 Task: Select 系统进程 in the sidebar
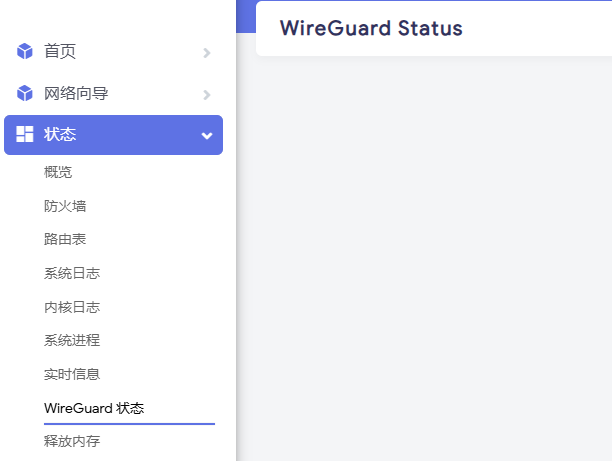click(x=72, y=340)
